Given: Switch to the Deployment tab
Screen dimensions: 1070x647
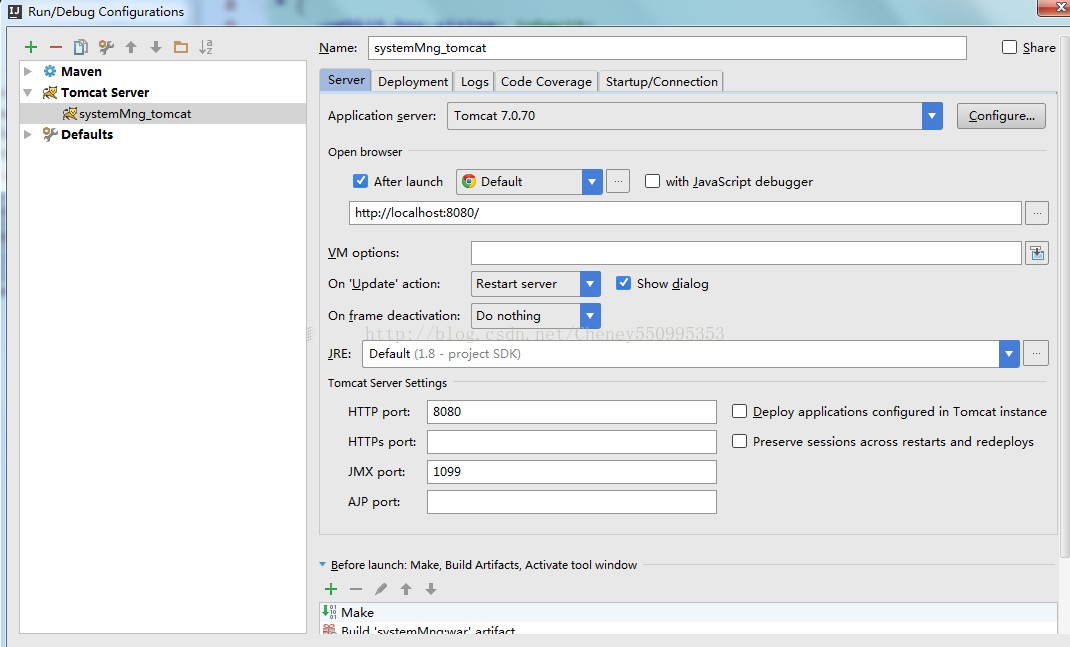Looking at the screenshot, I should 413,81.
